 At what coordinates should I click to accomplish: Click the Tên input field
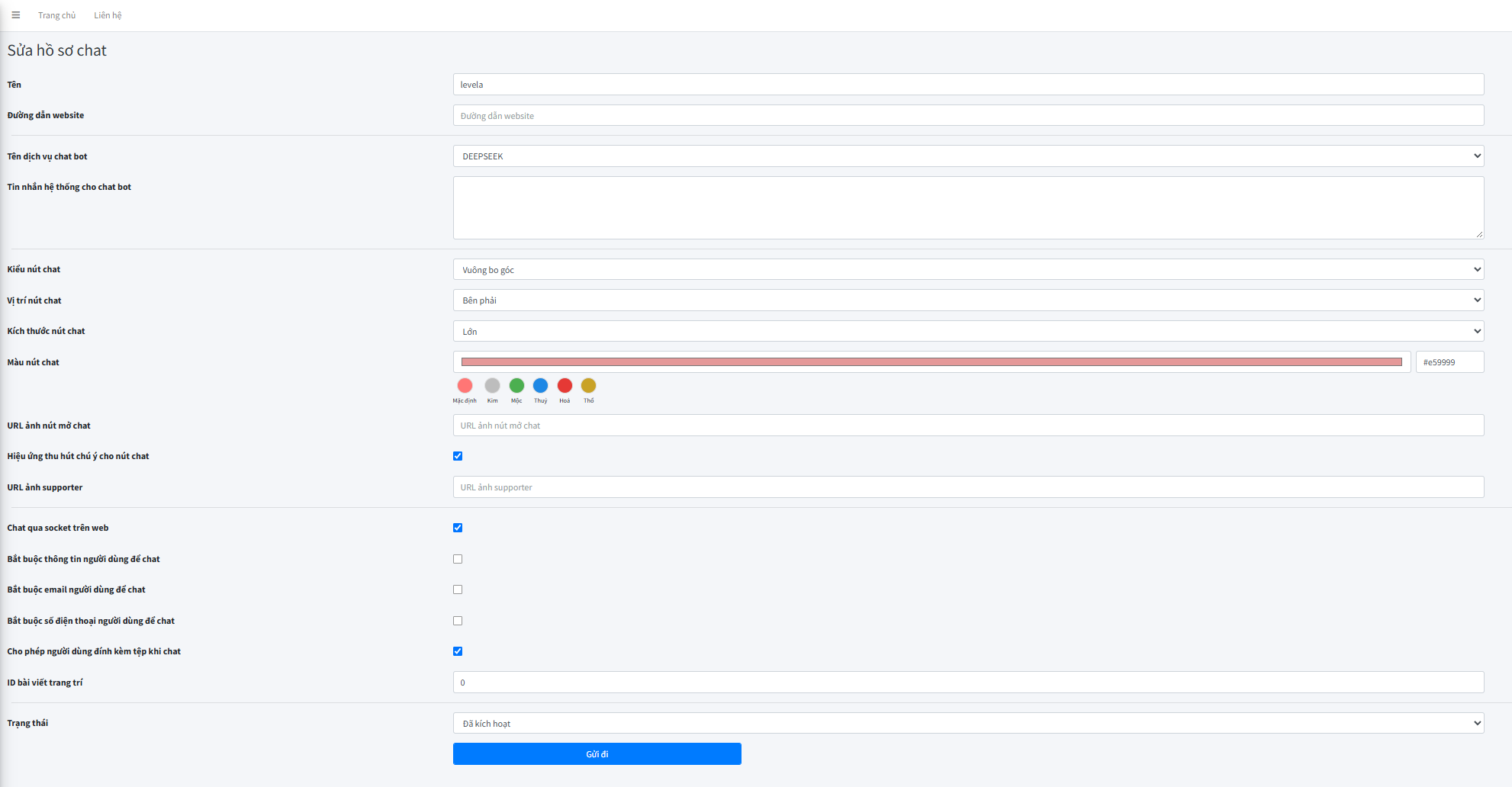(x=968, y=85)
